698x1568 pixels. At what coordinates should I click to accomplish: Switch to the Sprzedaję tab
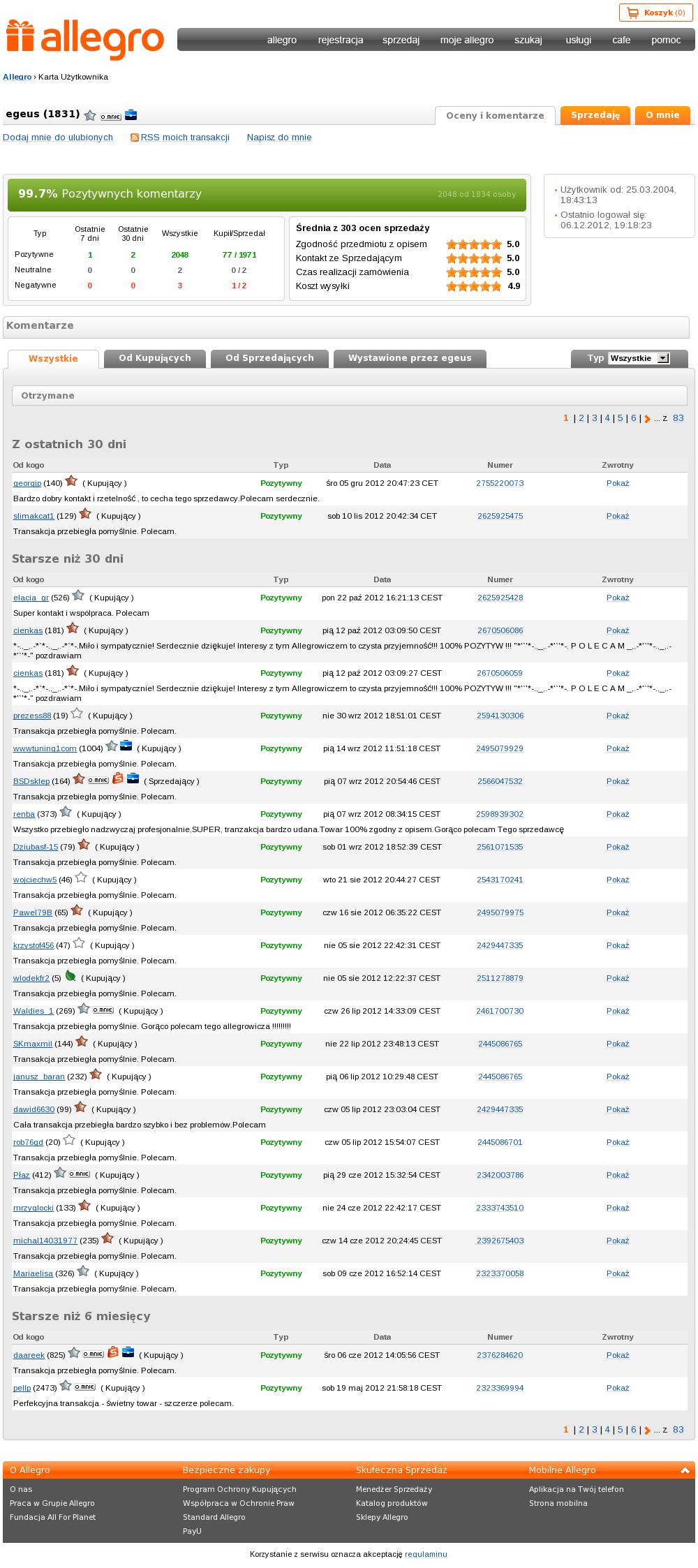click(x=595, y=115)
